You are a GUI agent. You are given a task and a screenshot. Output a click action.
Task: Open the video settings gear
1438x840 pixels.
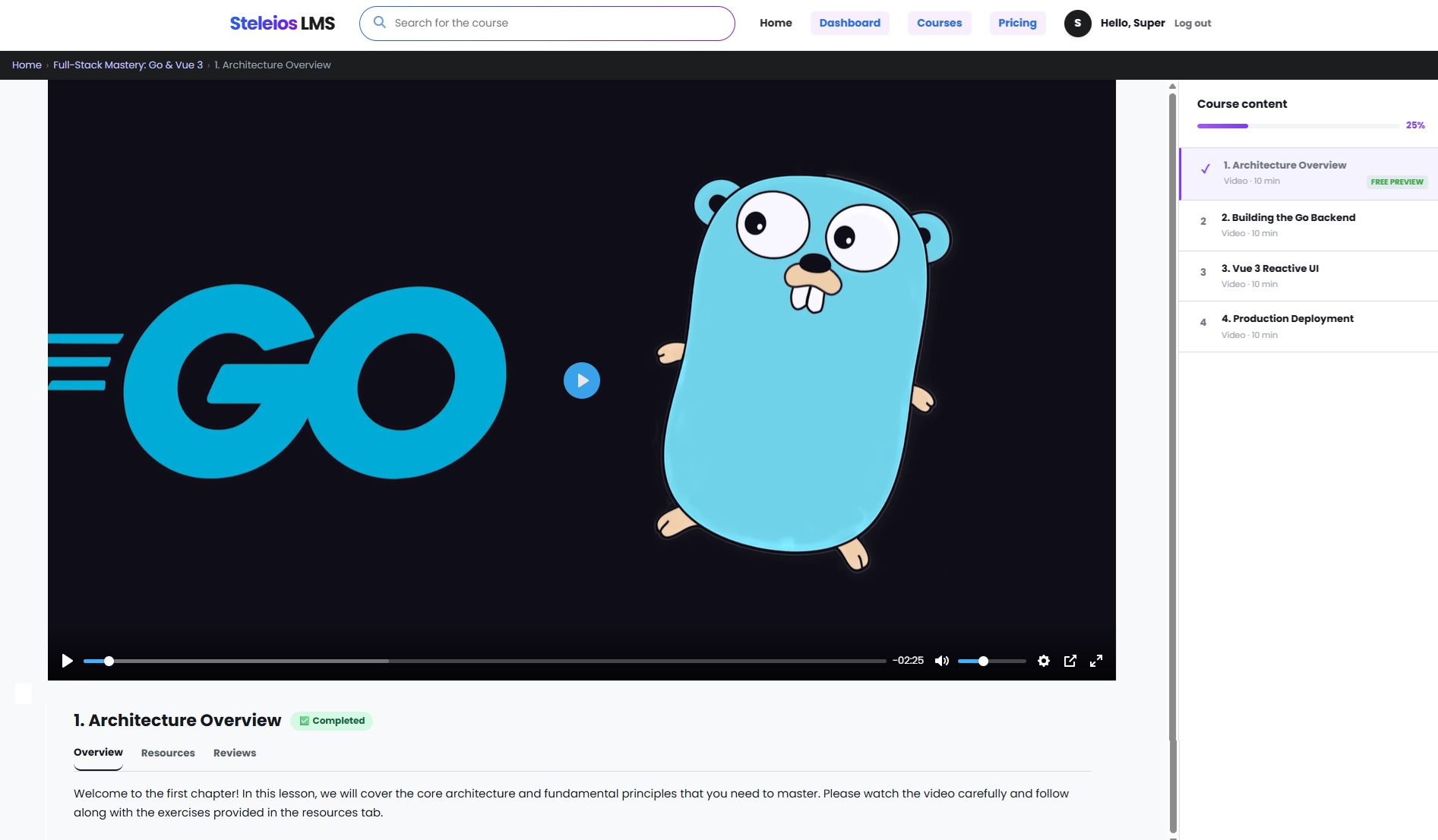[1044, 661]
